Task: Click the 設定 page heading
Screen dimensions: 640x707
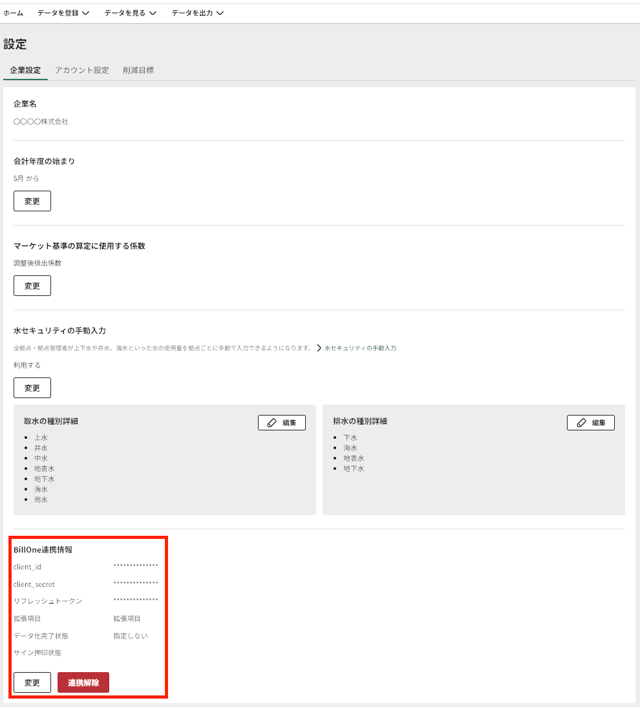Action: [15, 44]
